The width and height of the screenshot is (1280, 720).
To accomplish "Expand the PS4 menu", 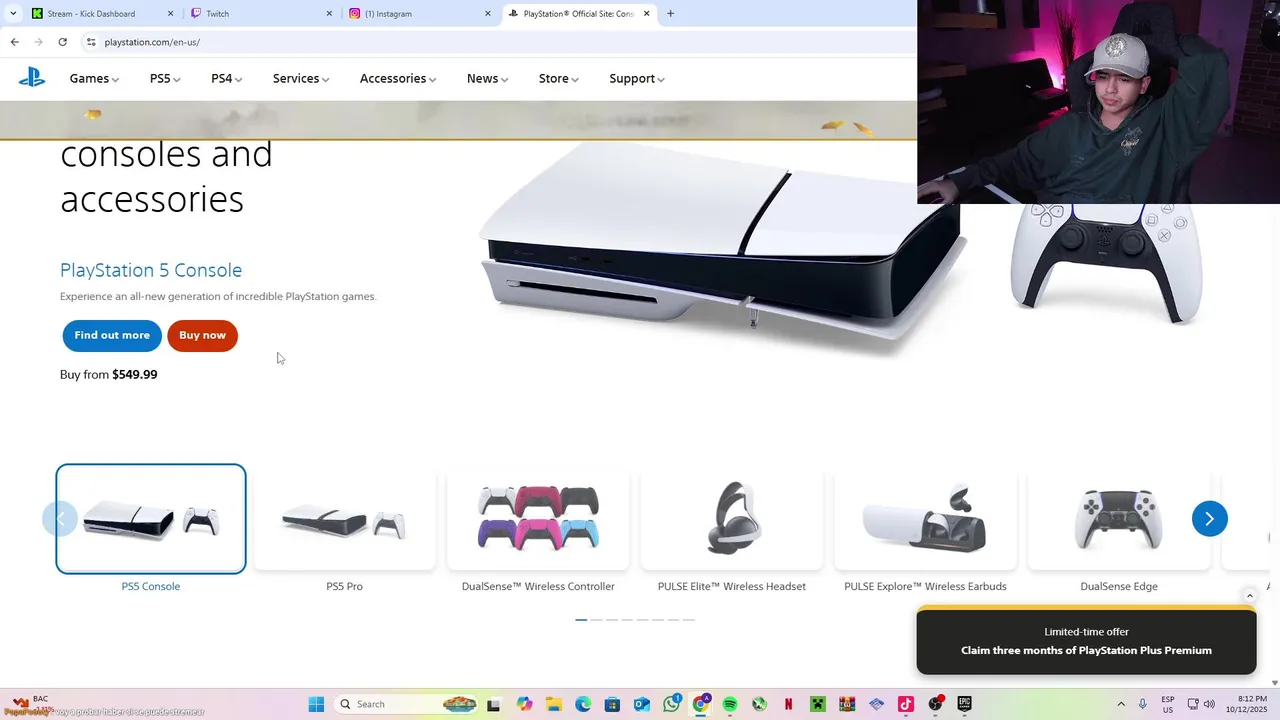I will click(x=226, y=78).
